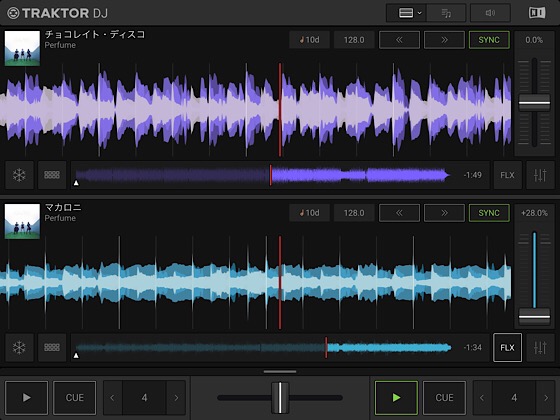Open the track browser playlist icon
This screenshot has height=420, width=560.
[x=446, y=13]
